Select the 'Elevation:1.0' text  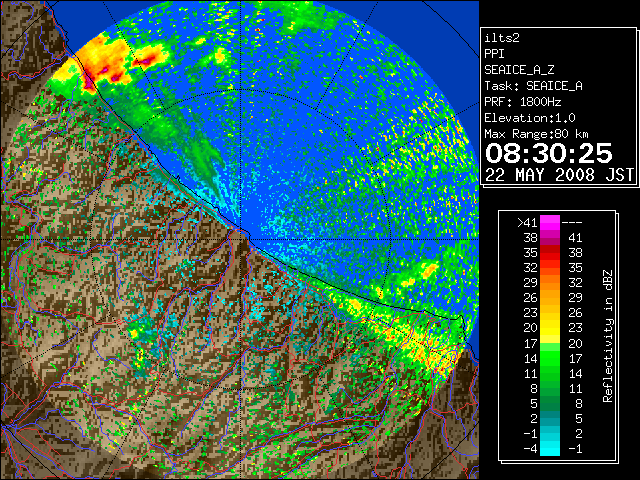coord(530,118)
